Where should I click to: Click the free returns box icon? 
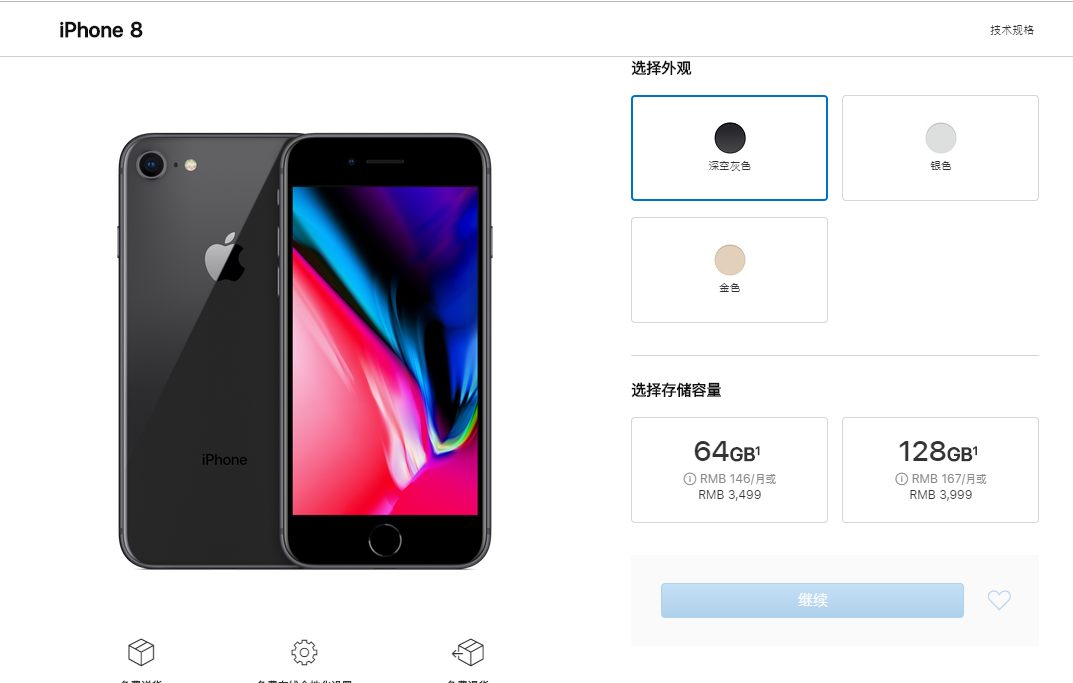tap(468, 652)
